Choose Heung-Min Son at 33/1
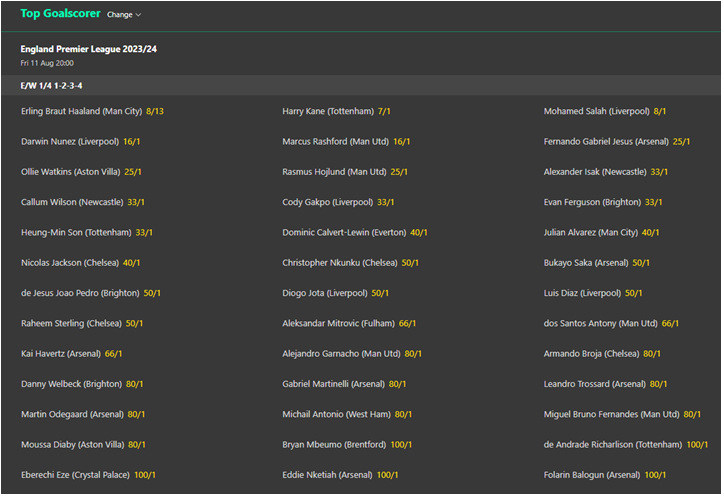Screen dimensions: 724x497 [87, 232]
